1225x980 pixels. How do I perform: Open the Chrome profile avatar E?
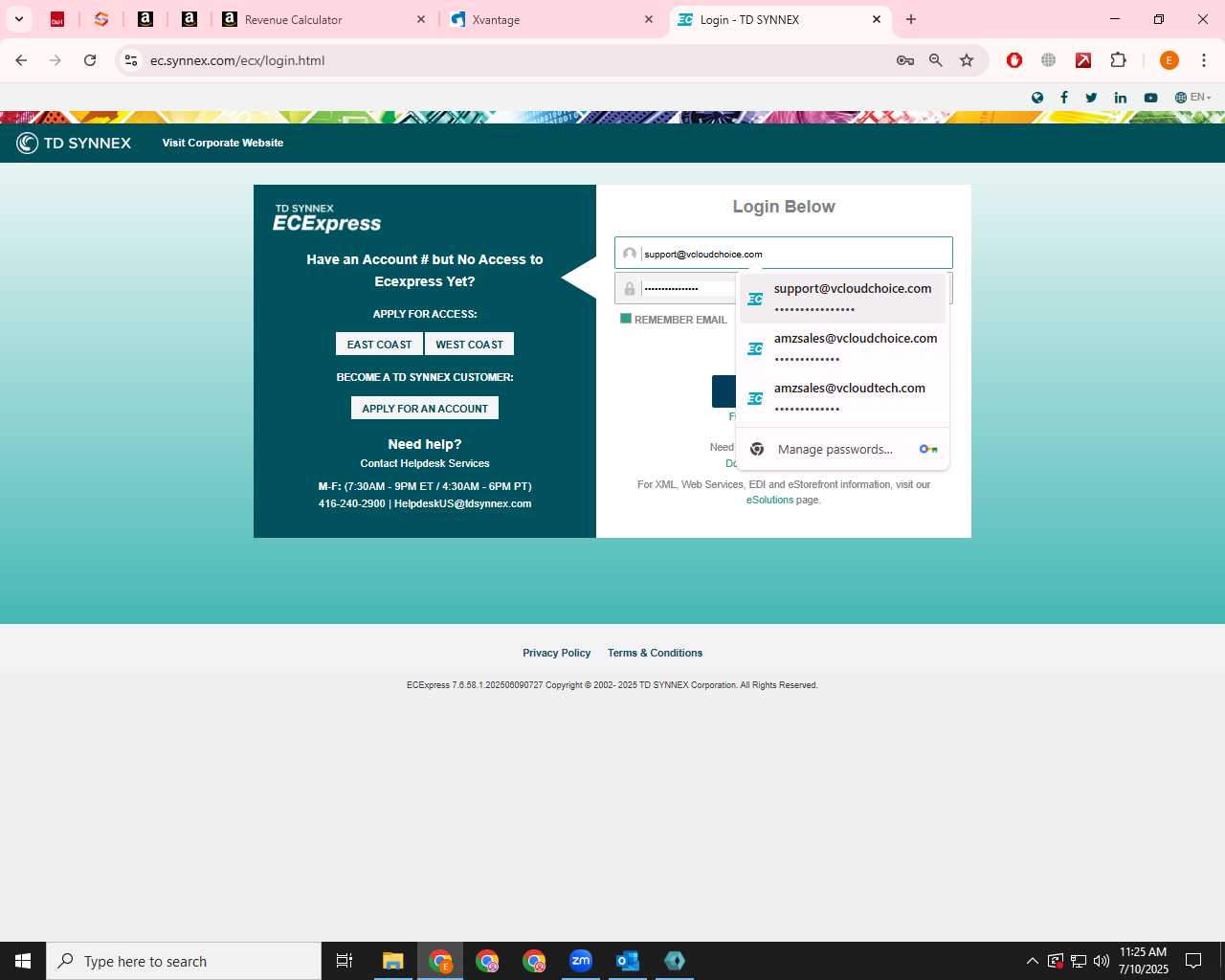1169,60
